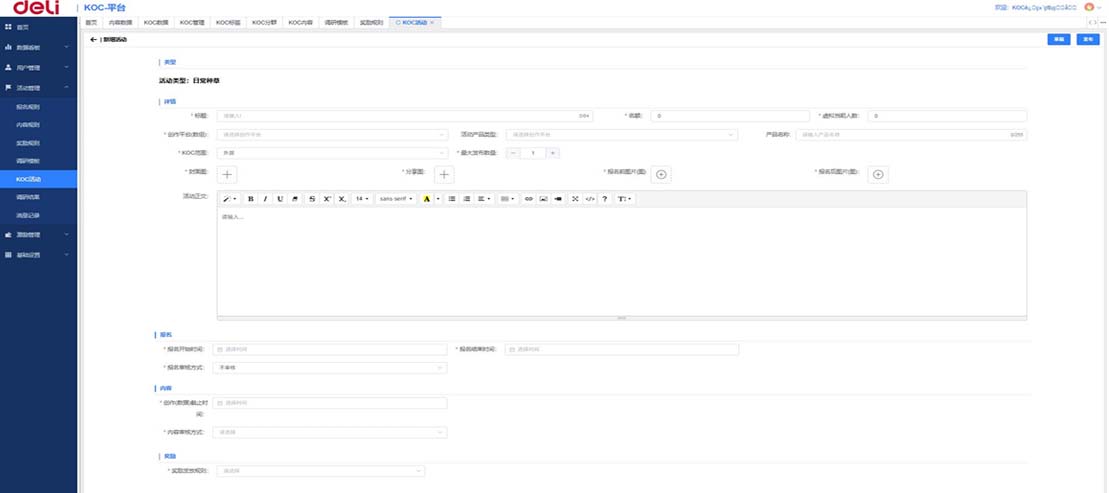Click the yellow text highlight color button

427,199
